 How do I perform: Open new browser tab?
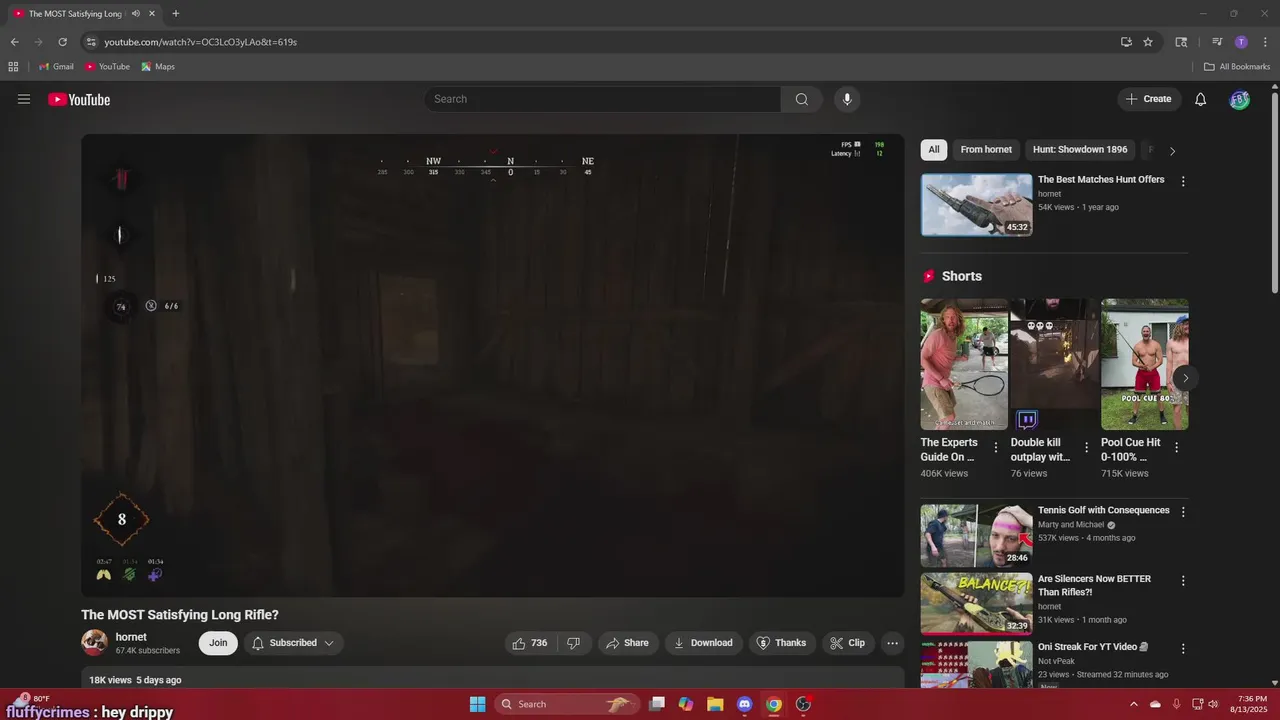[x=176, y=14]
